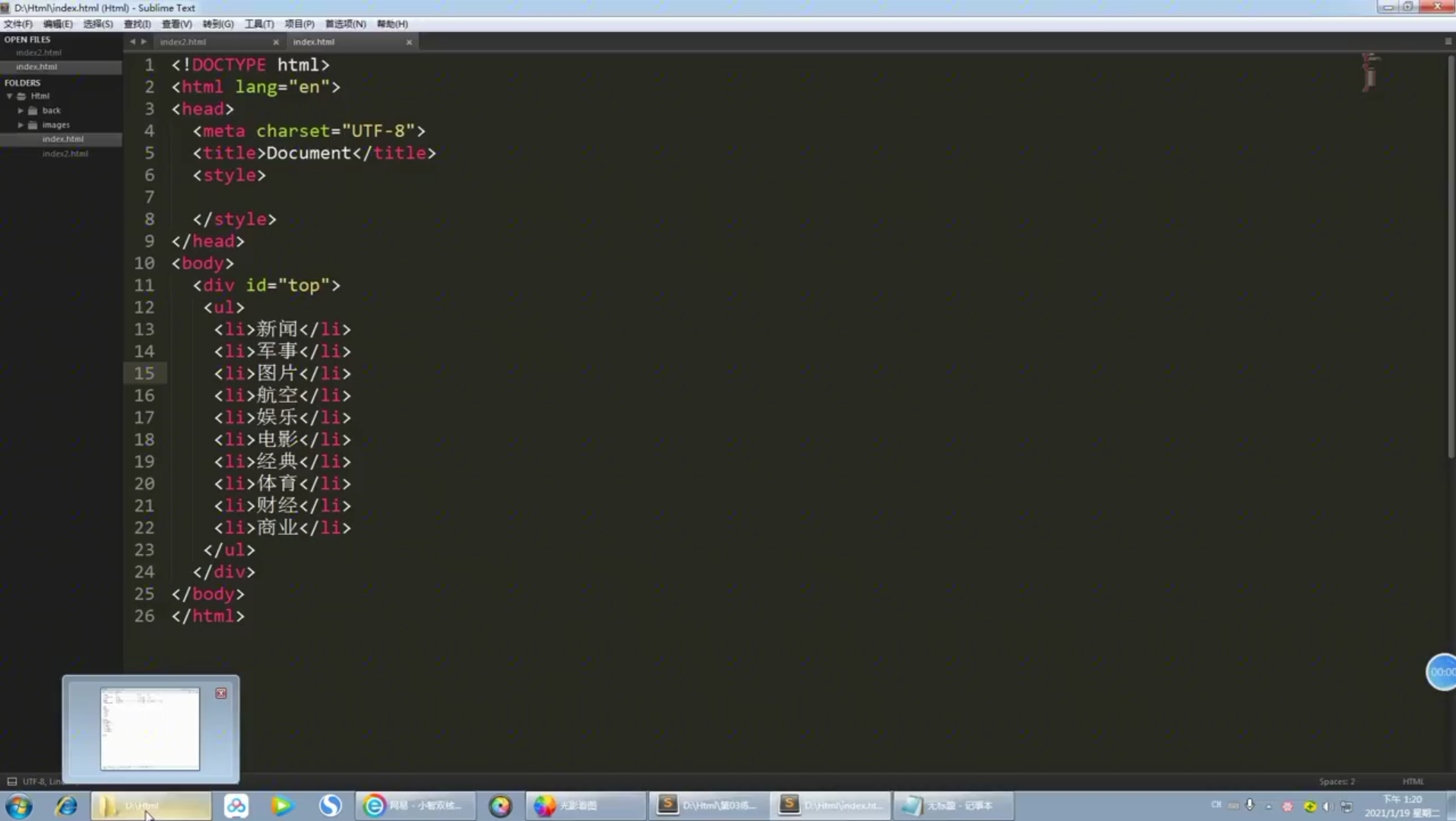Click the network tray icon
This screenshot has height=821, width=1456.
tap(1347, 806)
